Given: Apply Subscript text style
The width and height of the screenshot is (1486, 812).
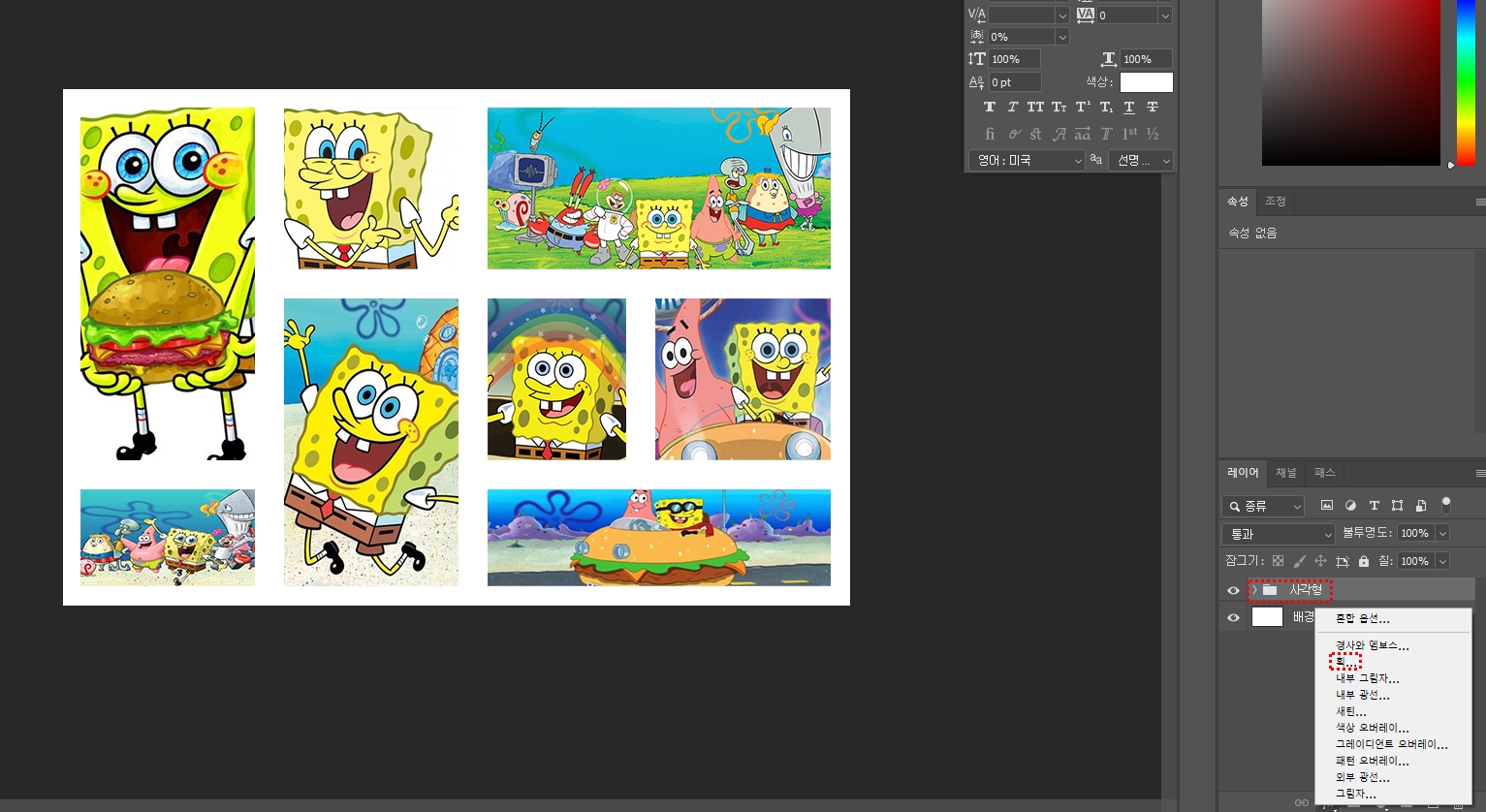Looking at the screenshot, I should [1106, 107].
